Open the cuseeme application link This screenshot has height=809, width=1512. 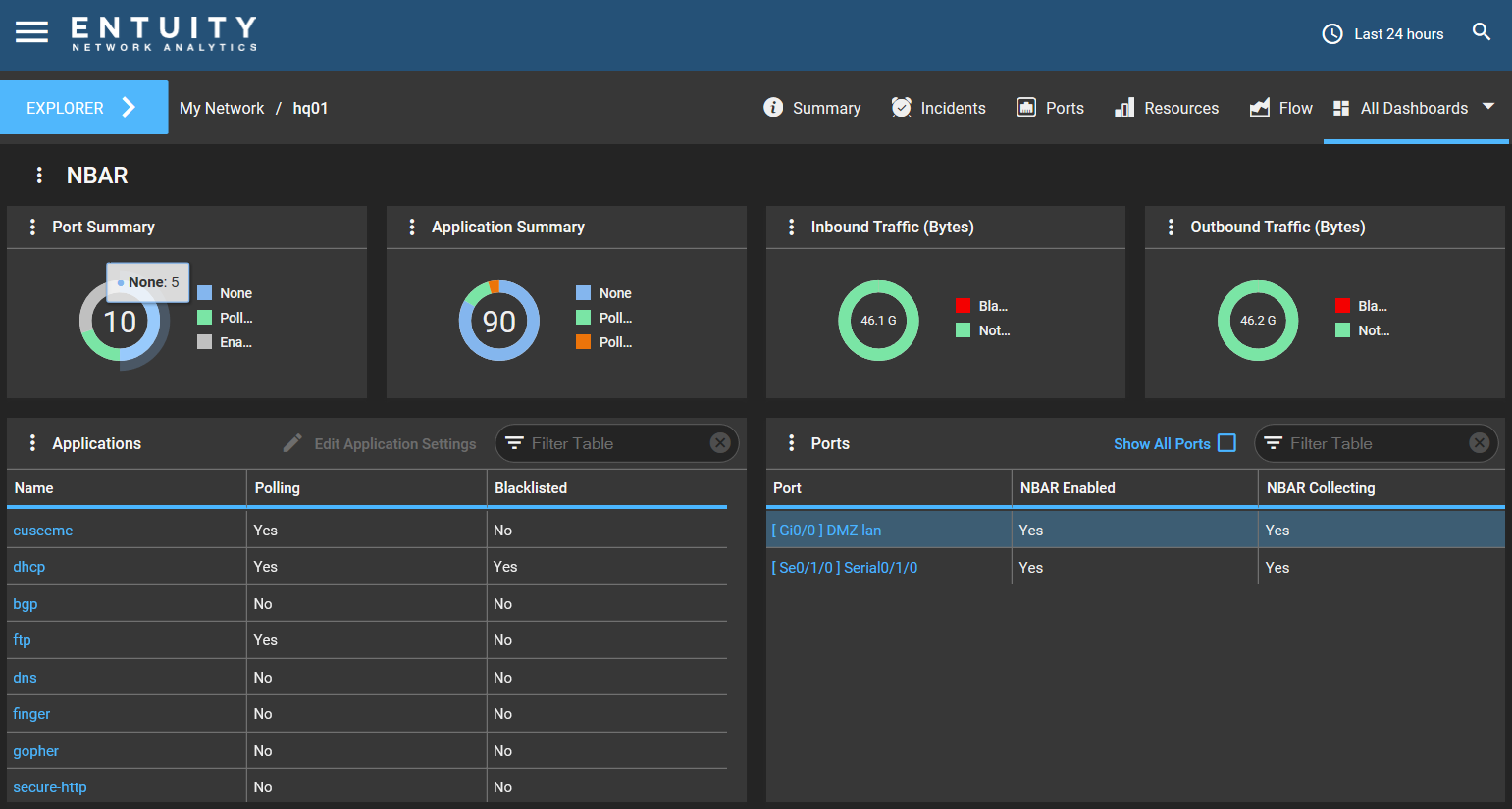point(43,531)
